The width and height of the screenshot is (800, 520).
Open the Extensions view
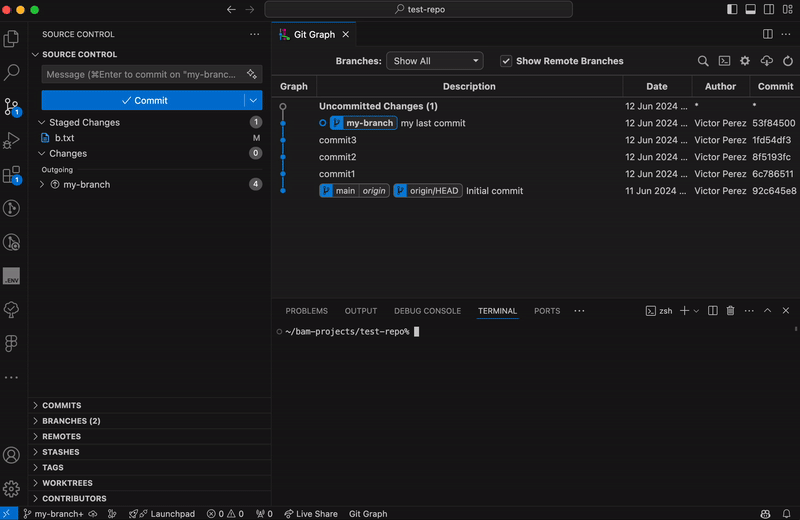point(12,175)
